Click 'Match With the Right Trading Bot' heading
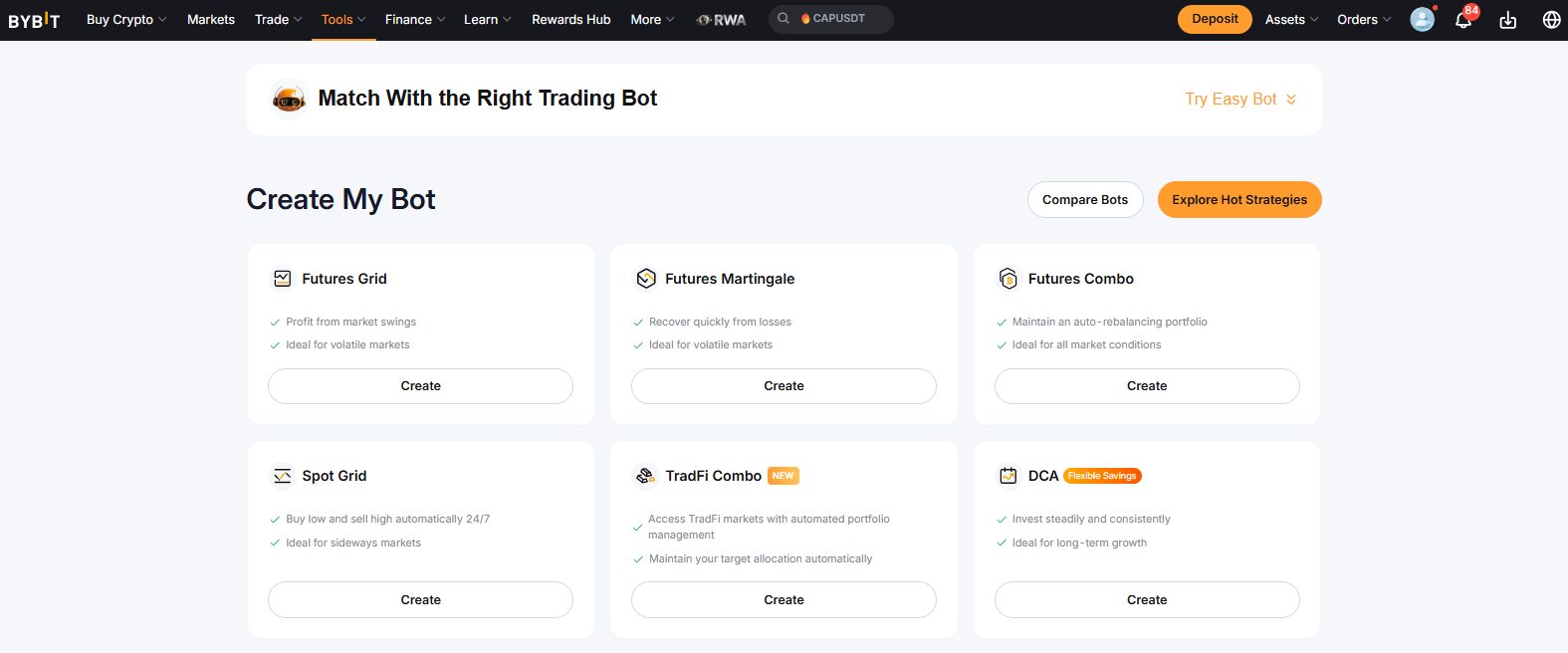This screenshot has height=653, width=1568. (488, 98)
